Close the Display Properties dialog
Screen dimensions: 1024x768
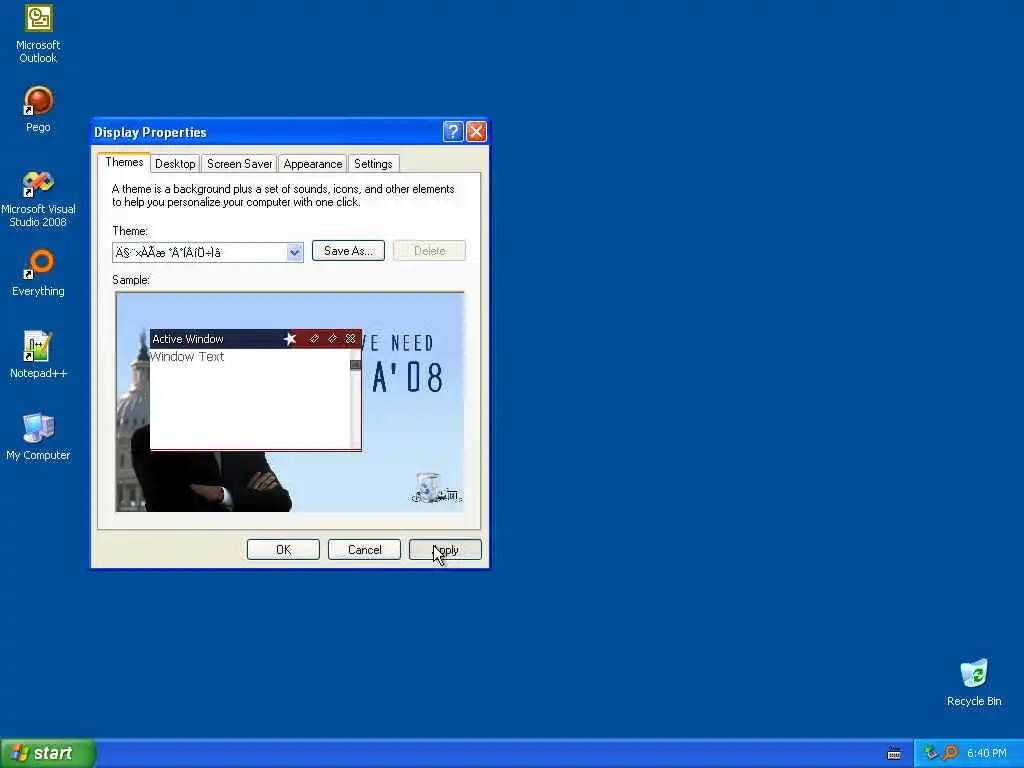click(476, 132)
